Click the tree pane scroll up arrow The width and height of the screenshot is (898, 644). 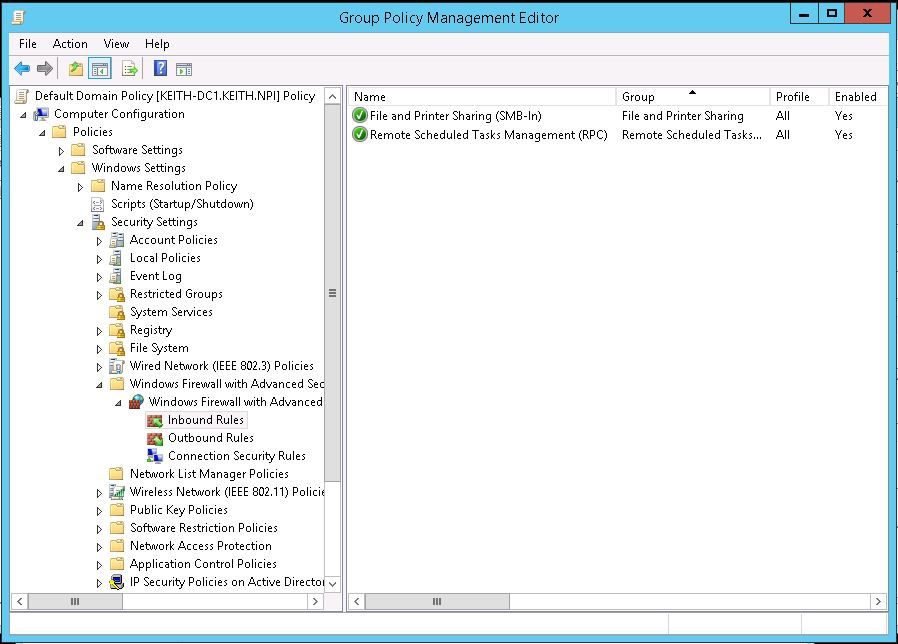[x=332, y=96]
